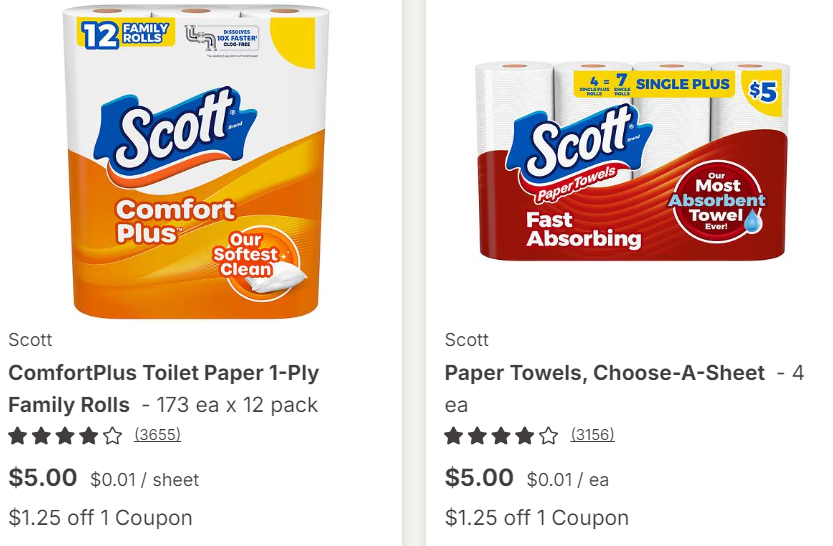The height and width of the screenshot is (546, 833).
Task: Click the $0.01 / sheet unit price
Action: (x=144, y=480)
